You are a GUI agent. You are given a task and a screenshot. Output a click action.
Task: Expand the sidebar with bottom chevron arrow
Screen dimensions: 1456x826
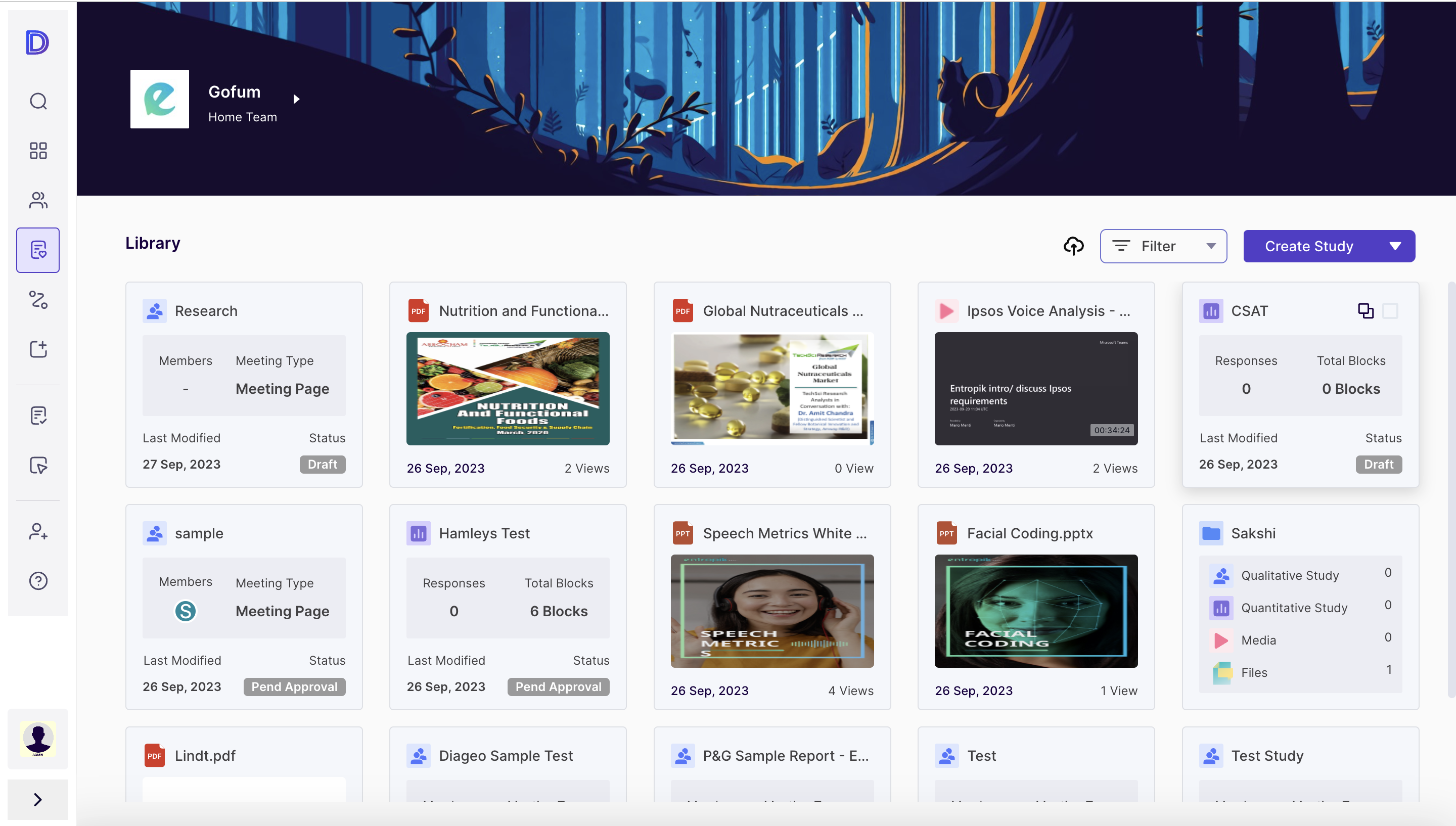(37, 799)
